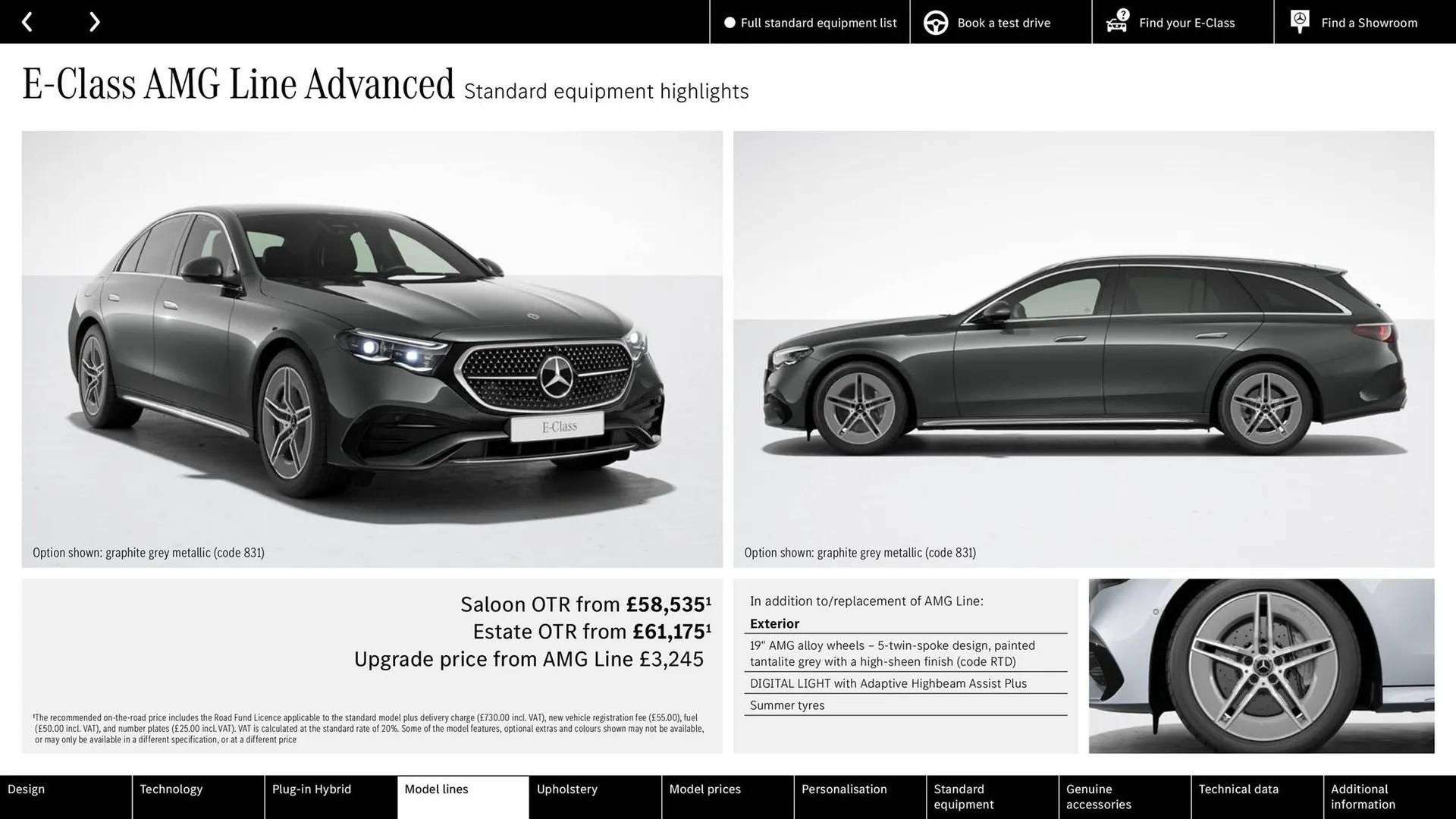Click the left navigation chevron
Viewport: 1456px width, 819px height.
[28, 21]
